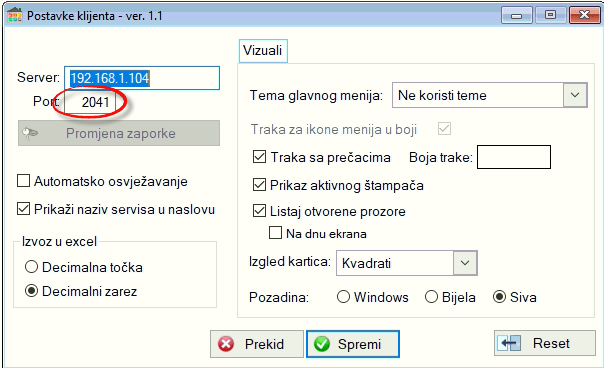Toggle Traka sa prečacima checkbox
Image resolution: width=604 pixels, height=368 pixels.
(x=259, y=157)
